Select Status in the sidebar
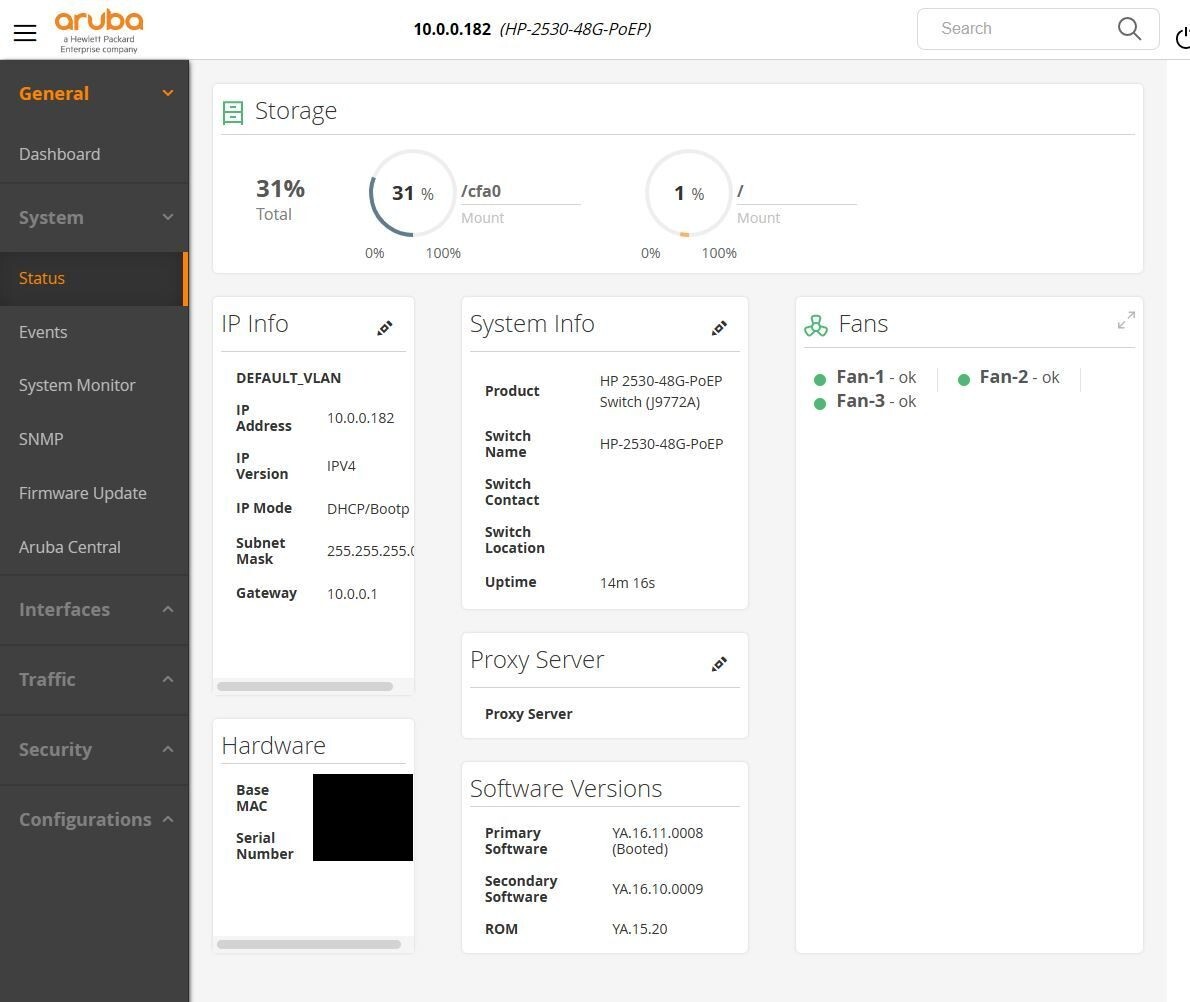 94,279
